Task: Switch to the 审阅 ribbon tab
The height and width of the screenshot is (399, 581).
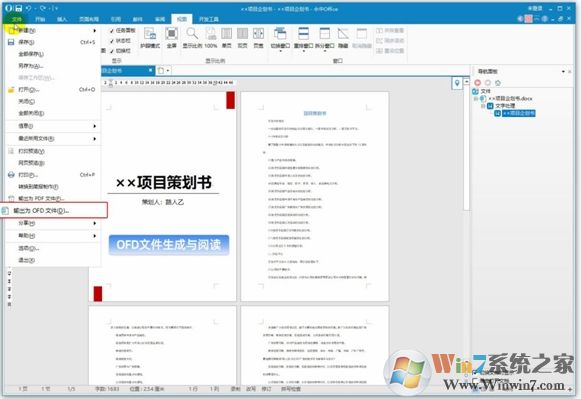Action: (160, 19)
